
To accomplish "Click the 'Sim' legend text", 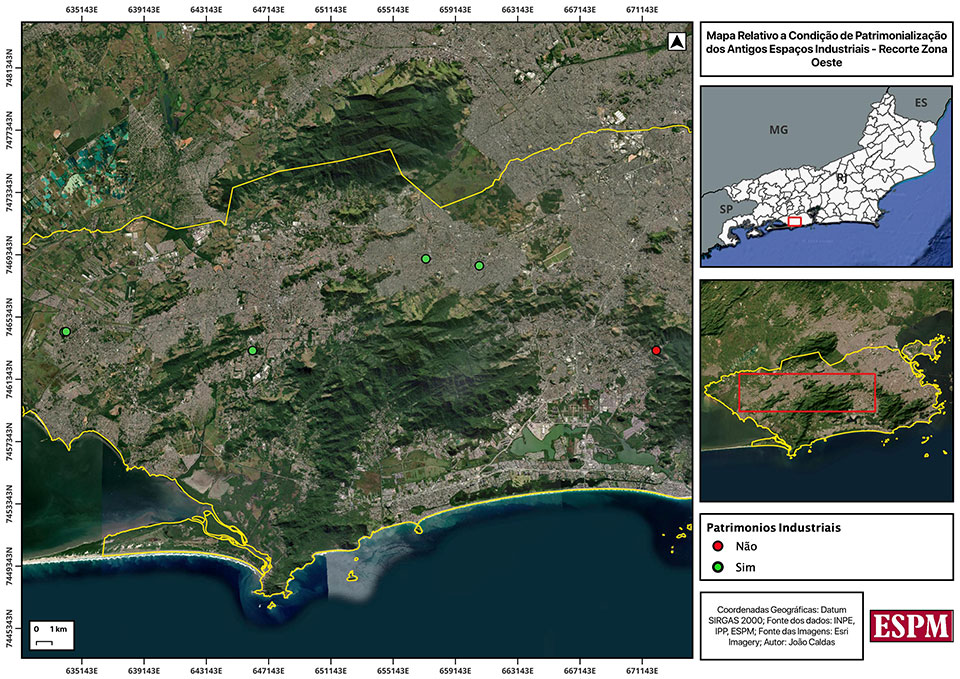I will click(746, 567).
